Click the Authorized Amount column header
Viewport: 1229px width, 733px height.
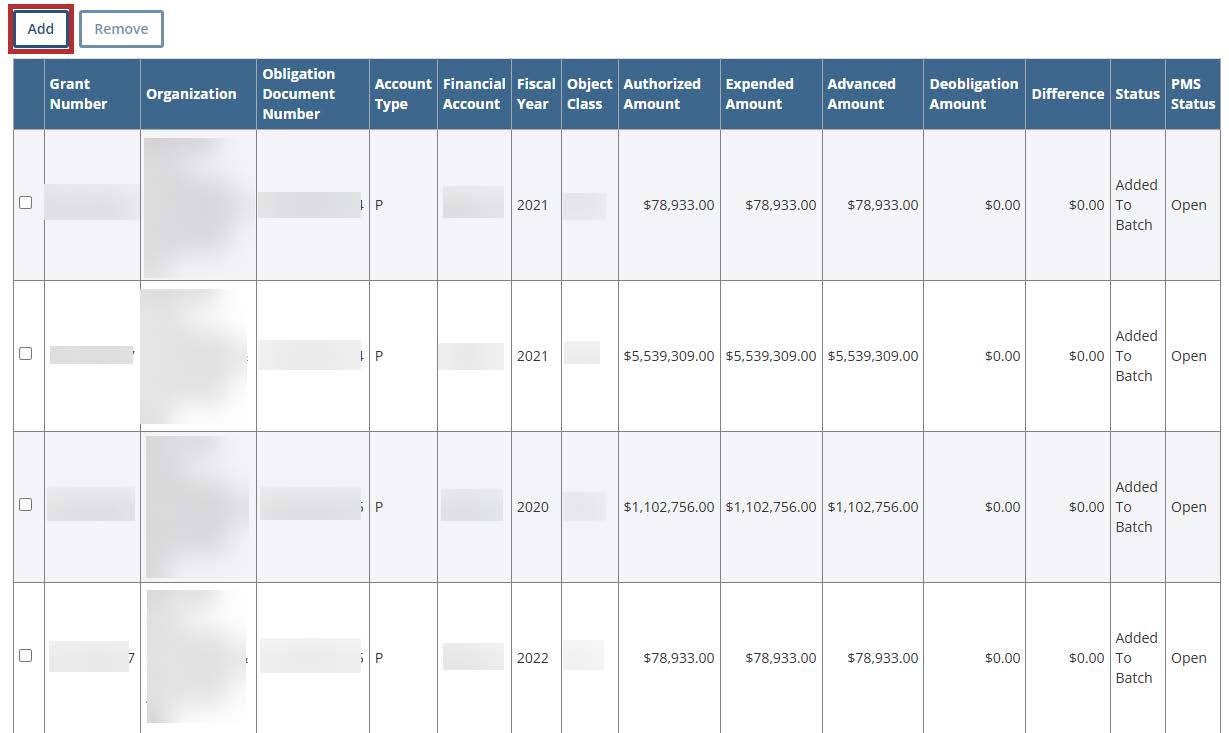(662, 94)
